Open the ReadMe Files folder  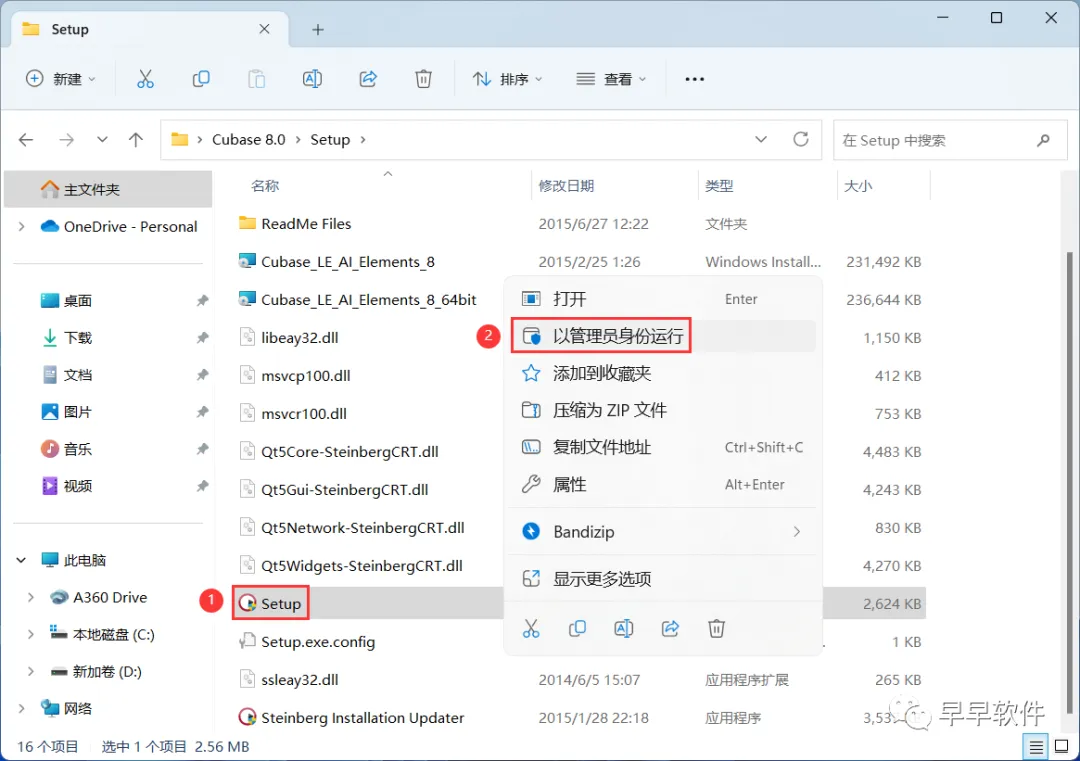pos(306,224)
